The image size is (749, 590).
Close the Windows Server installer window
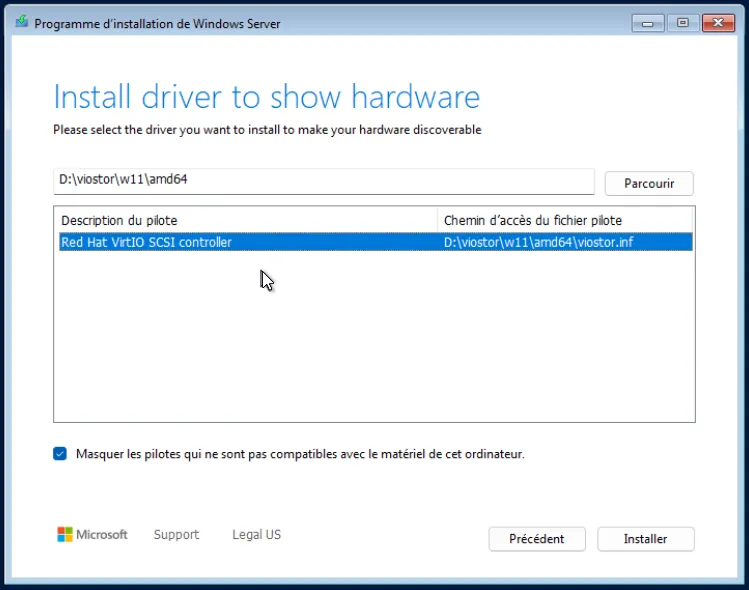point(718,22)
